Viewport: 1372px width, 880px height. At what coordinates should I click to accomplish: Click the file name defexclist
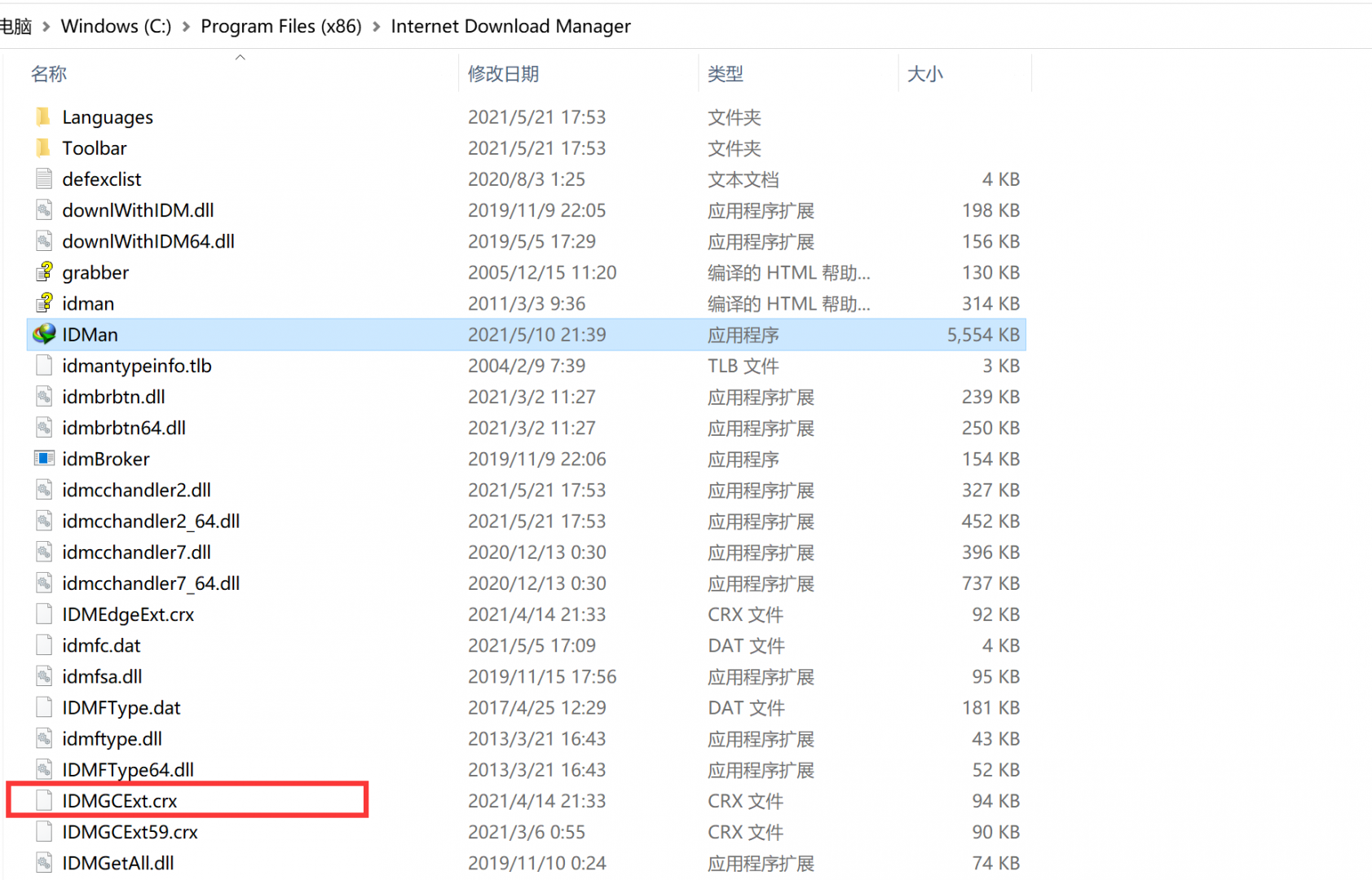pyautogui.click(x=102, y=179)
